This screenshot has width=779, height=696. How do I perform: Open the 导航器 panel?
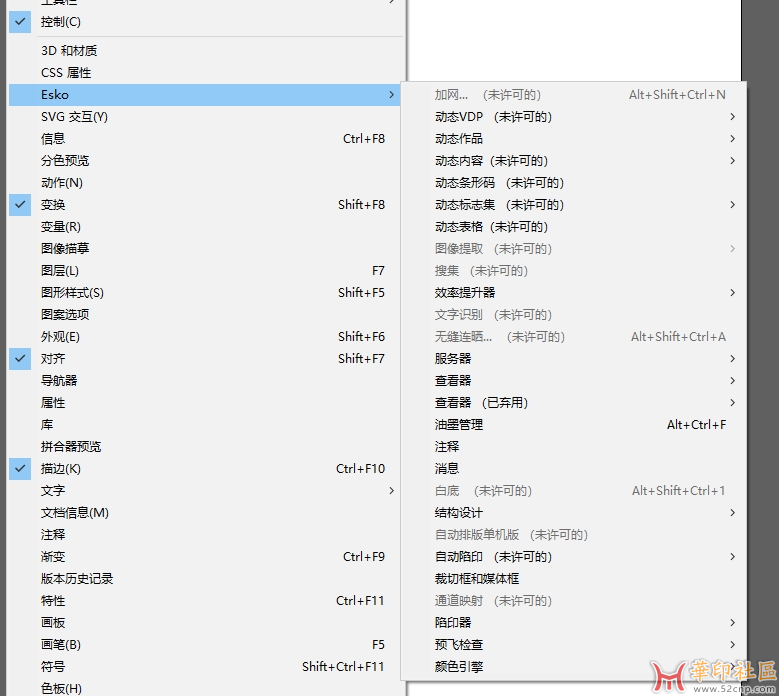(204, 381)
